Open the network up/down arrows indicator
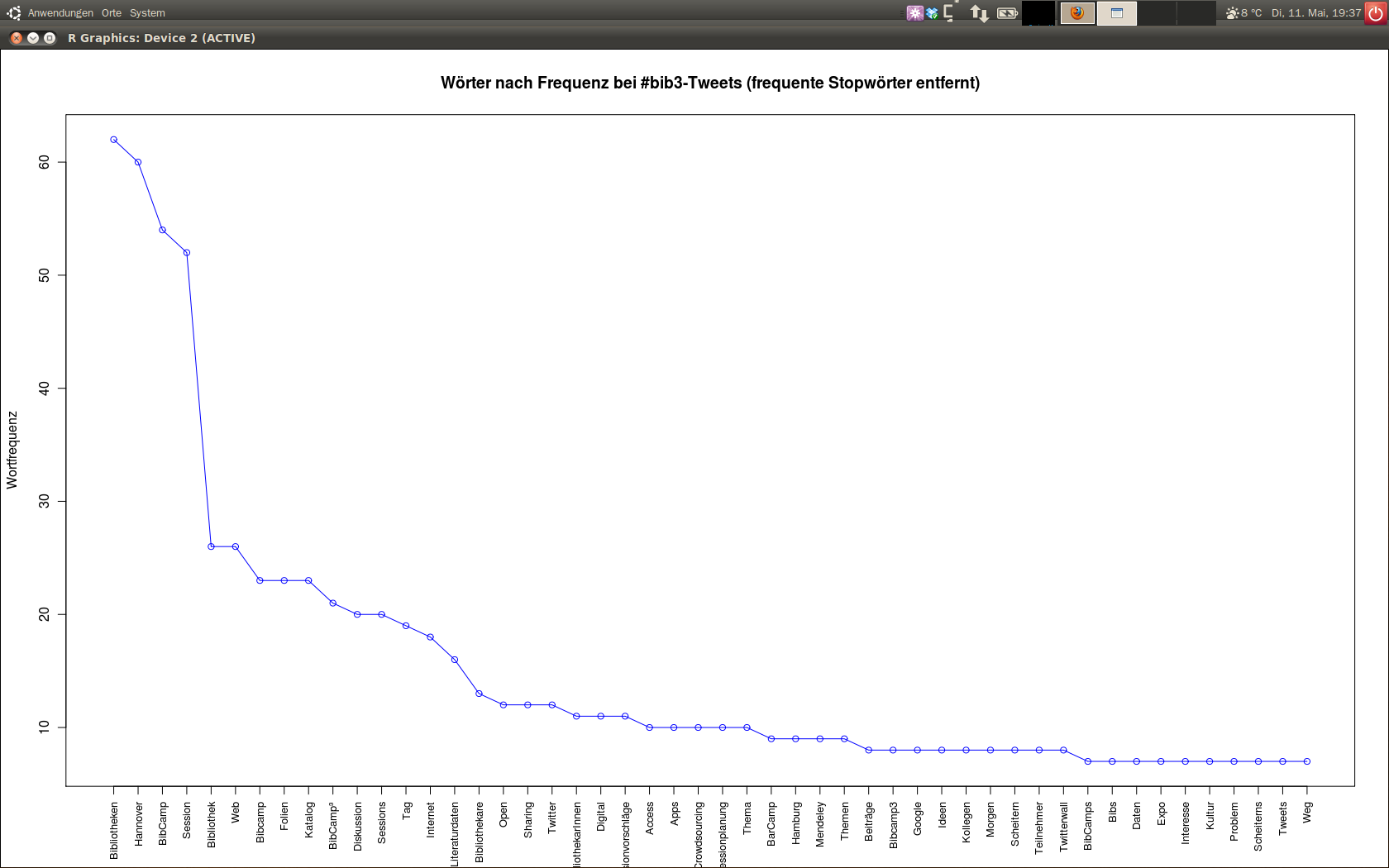This screenshot has height=868, width=1389. coord(979,13)
